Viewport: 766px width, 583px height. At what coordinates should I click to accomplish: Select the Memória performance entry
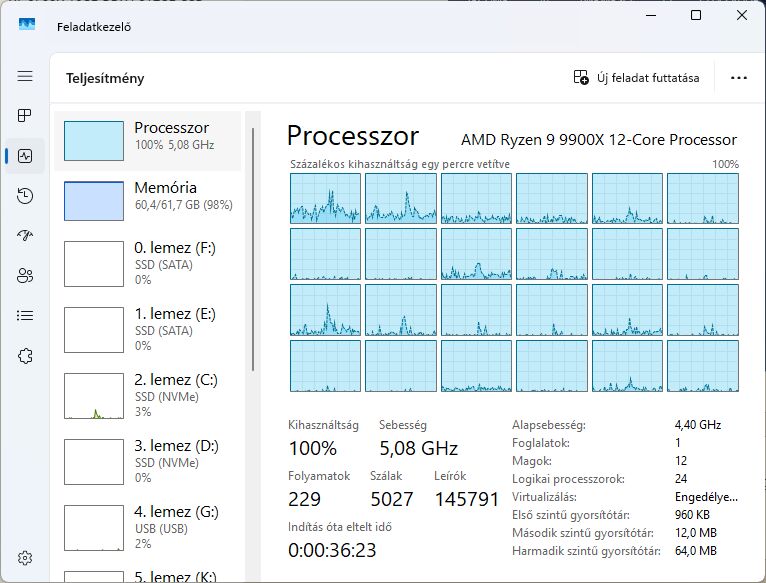click(x=148, y=201)
